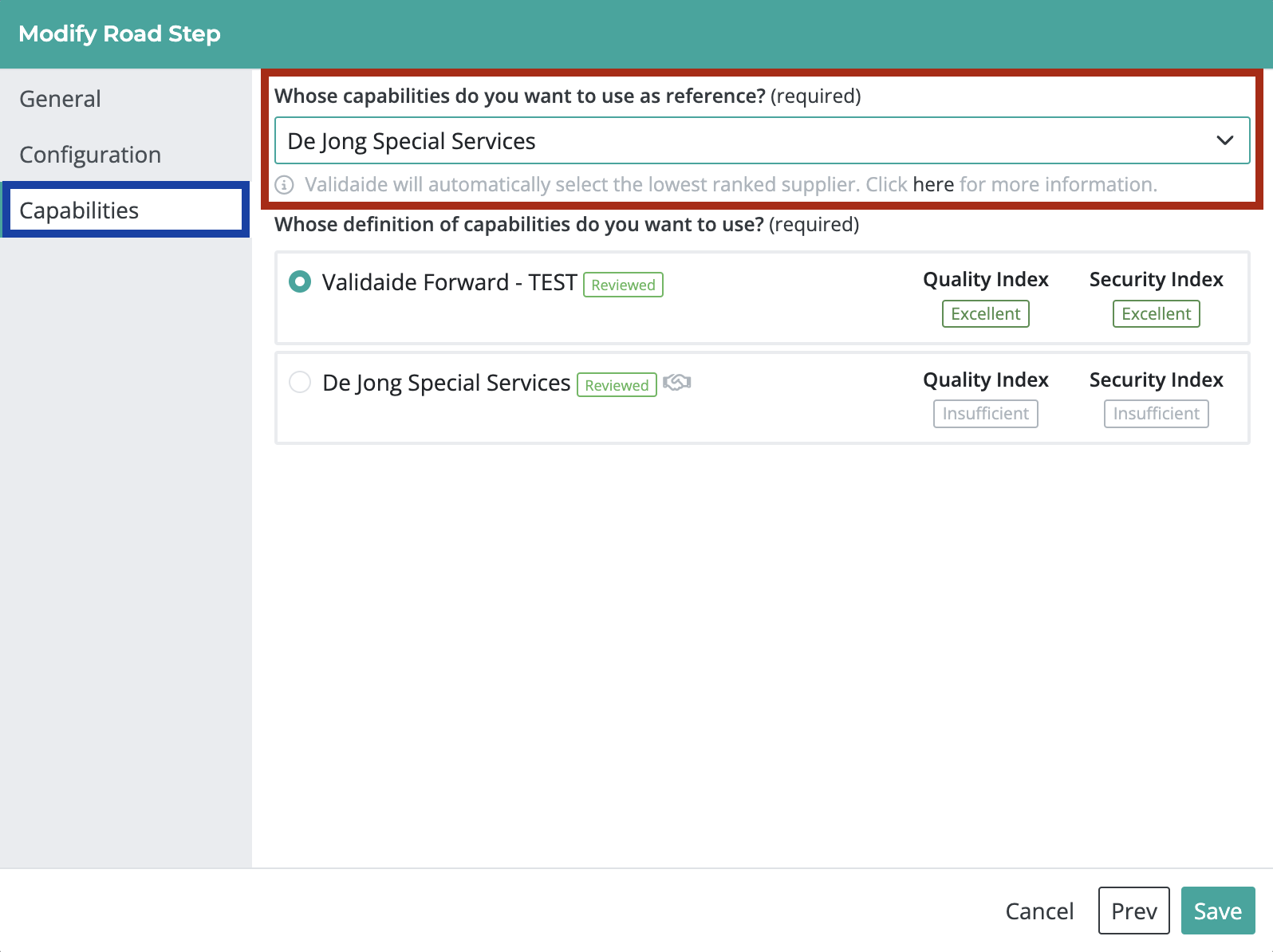Viewport: 1273px width, 952px height.
Task: Click Insufficient Security Index badge
Action: (x=1156, y=414)
